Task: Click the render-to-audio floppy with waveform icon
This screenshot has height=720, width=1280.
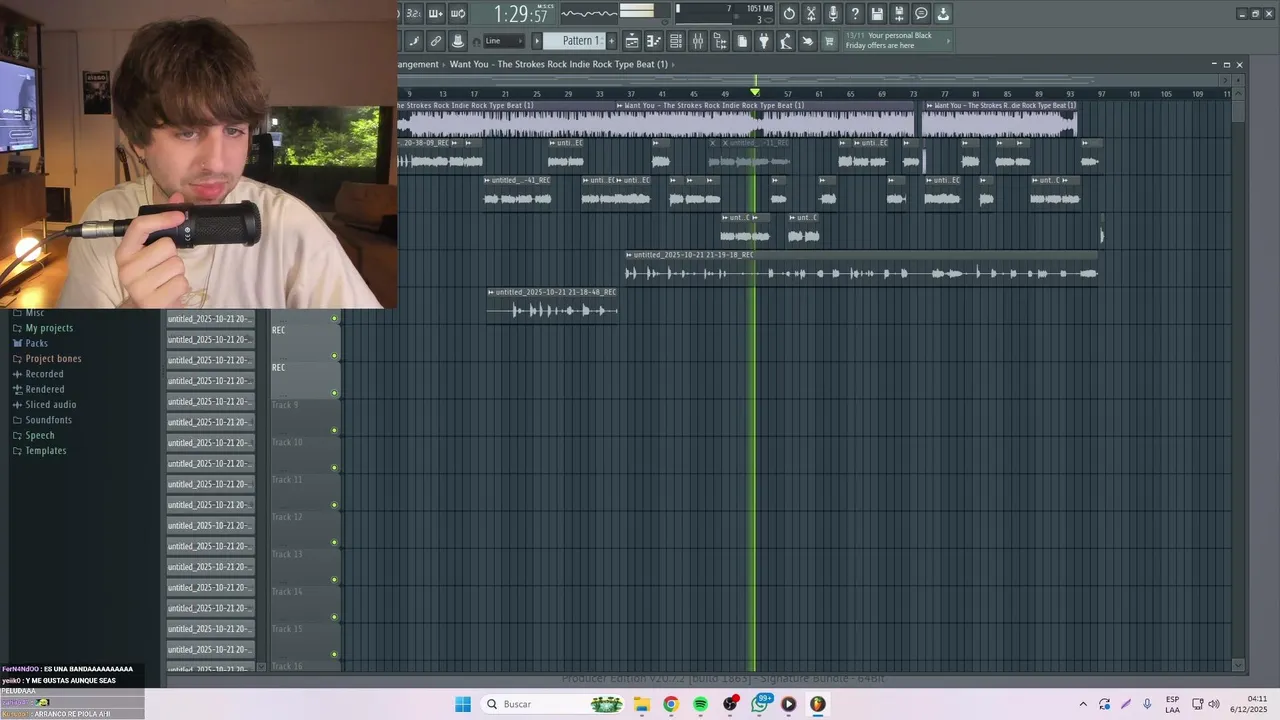Action: click(x=899, y=14)
